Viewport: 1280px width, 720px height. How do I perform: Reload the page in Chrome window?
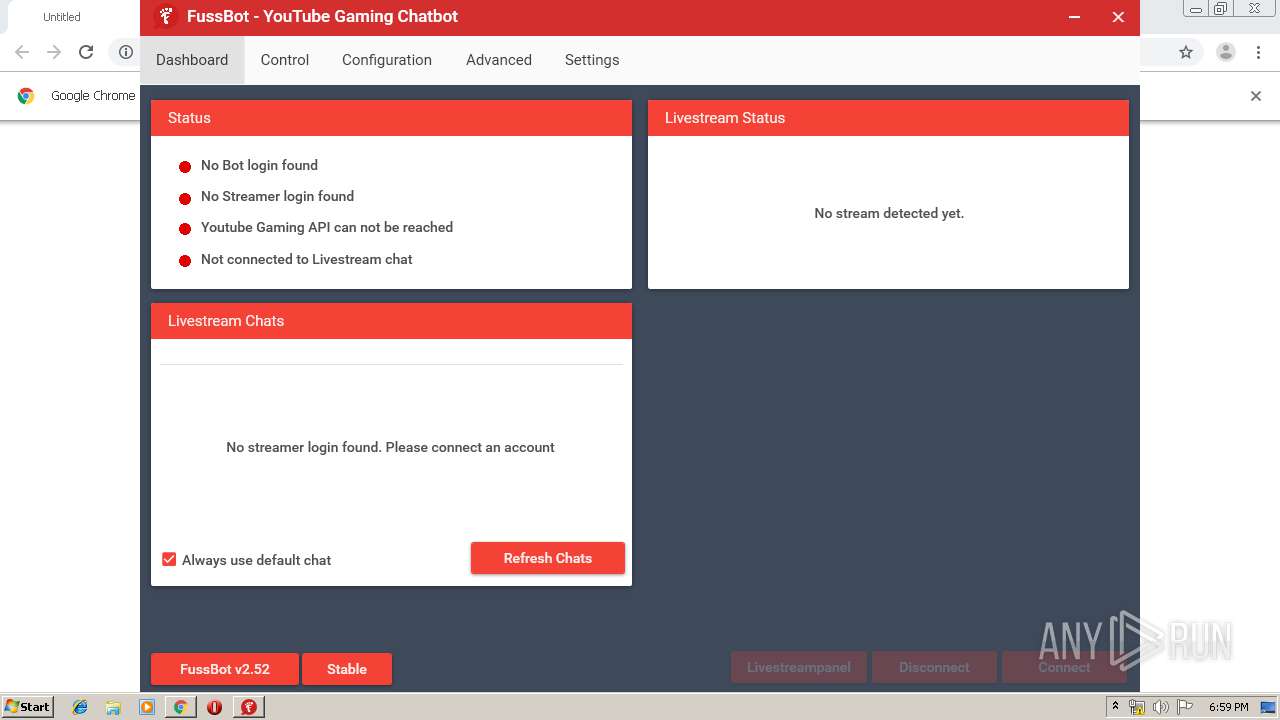pyautogui.click(x=86, y=52)
